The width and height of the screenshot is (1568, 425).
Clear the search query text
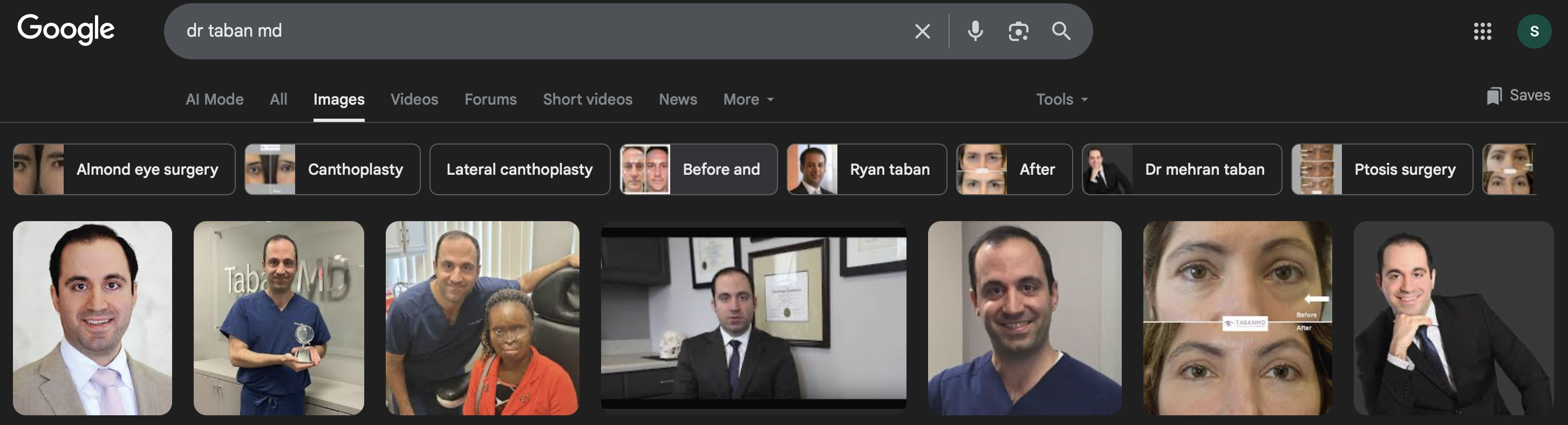[x=922, y=31]
